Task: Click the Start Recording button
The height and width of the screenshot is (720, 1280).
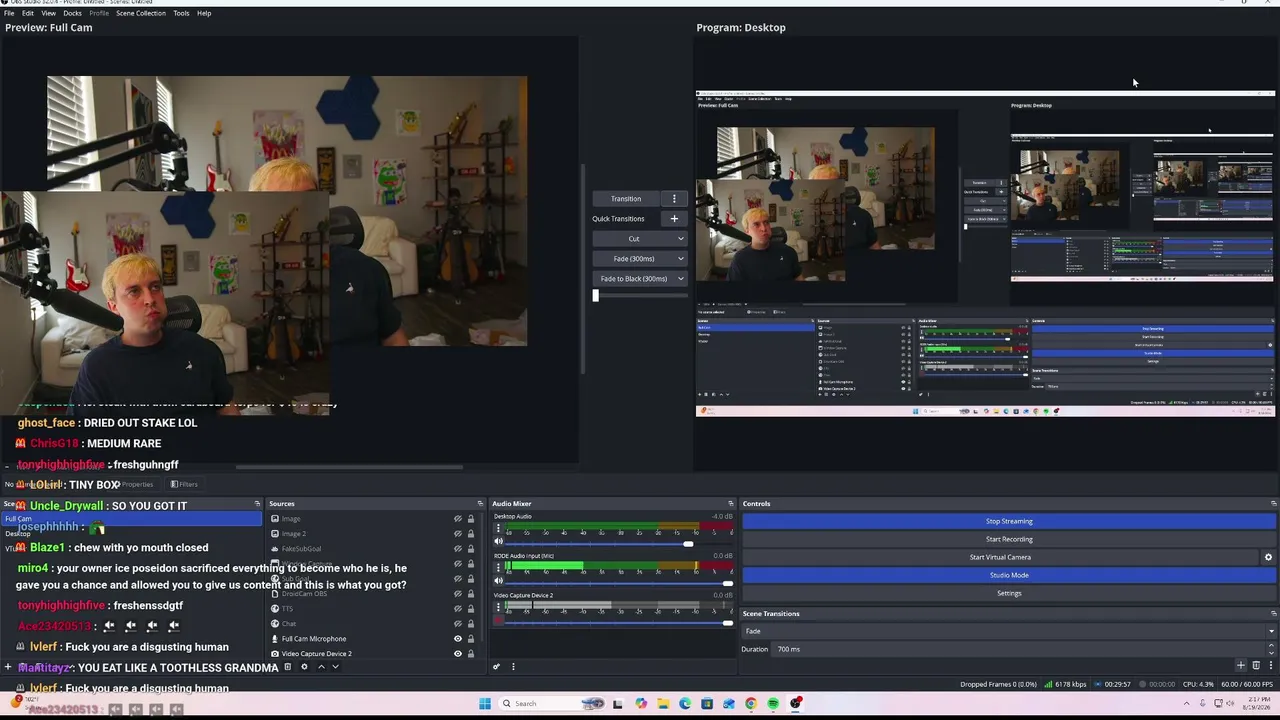Action: tap(1009, 539)
